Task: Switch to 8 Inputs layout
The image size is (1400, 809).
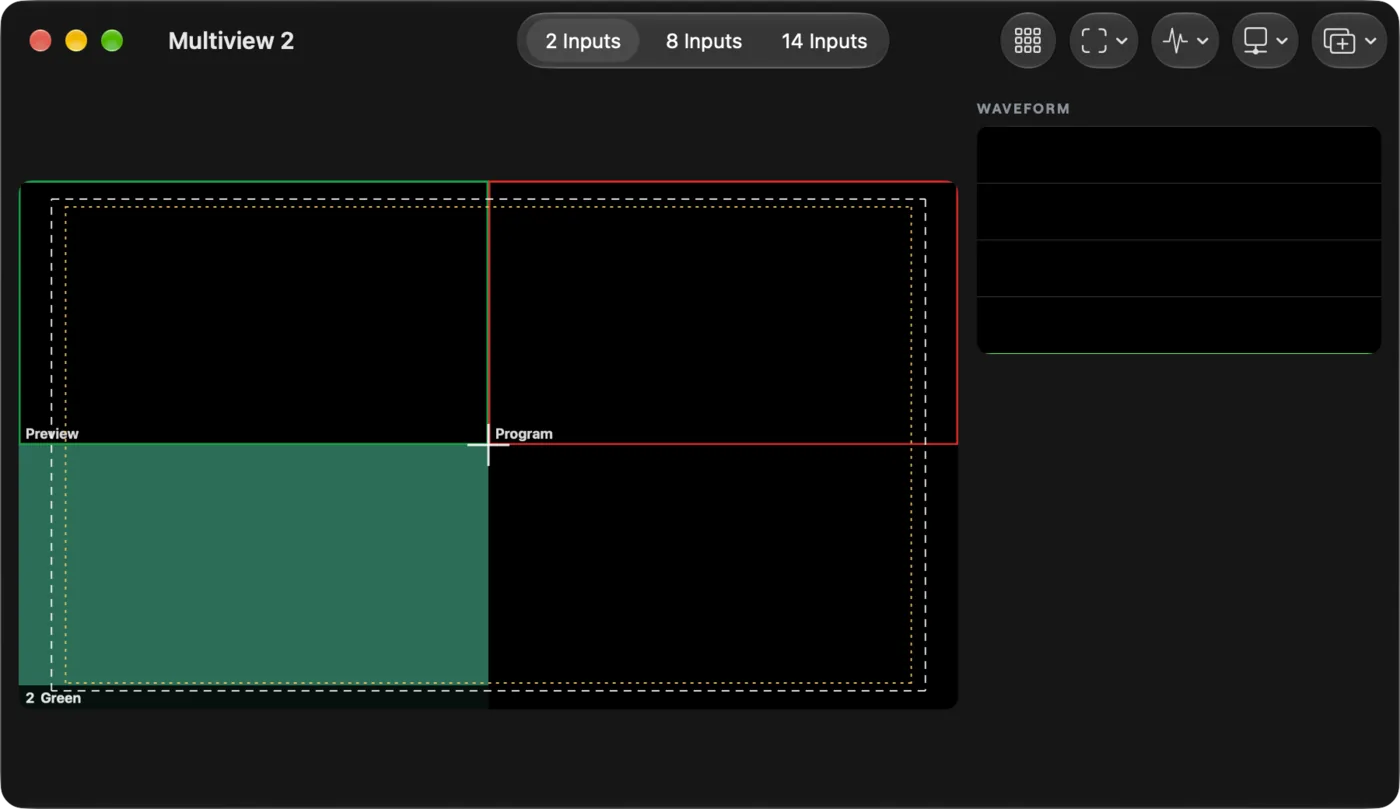Action: [704, 41]
